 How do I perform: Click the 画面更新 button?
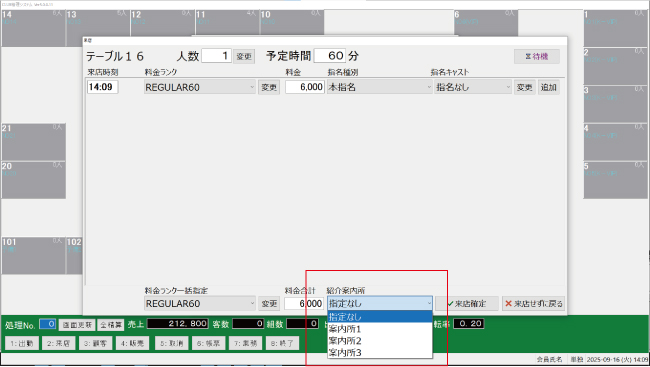pos(77,325)
